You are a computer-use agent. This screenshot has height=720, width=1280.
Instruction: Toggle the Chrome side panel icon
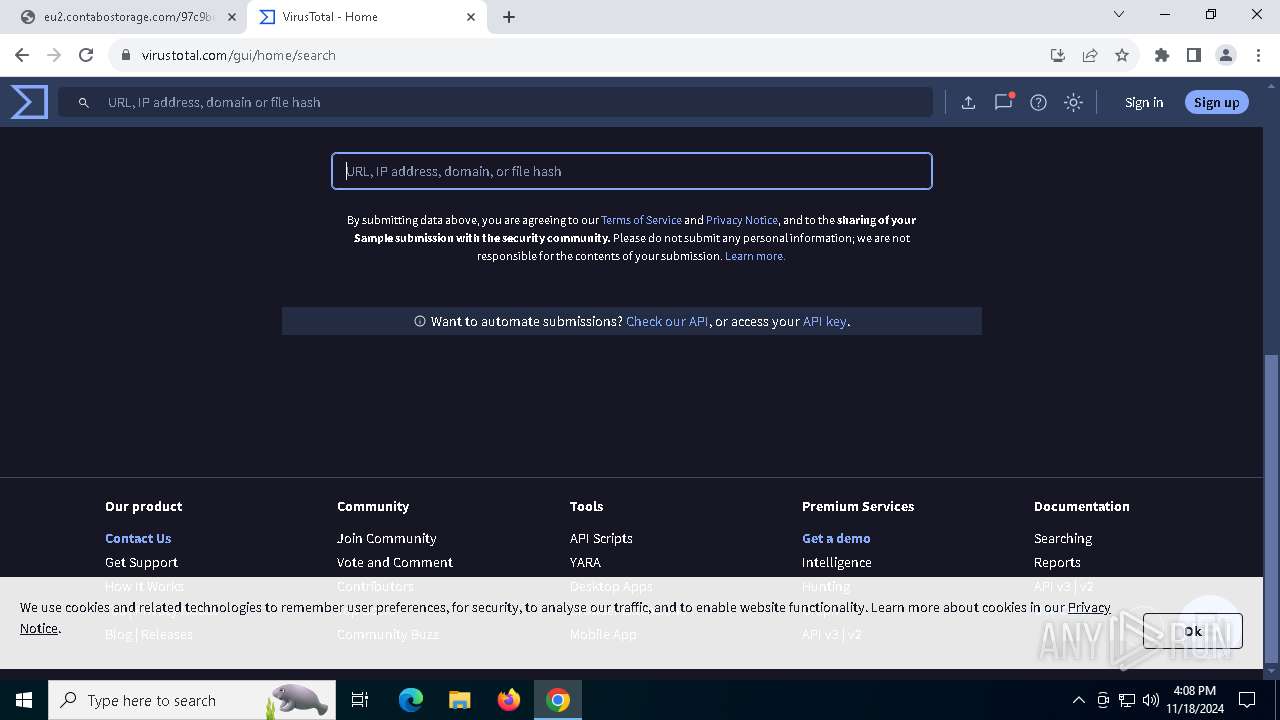(x=1194, y=55)
